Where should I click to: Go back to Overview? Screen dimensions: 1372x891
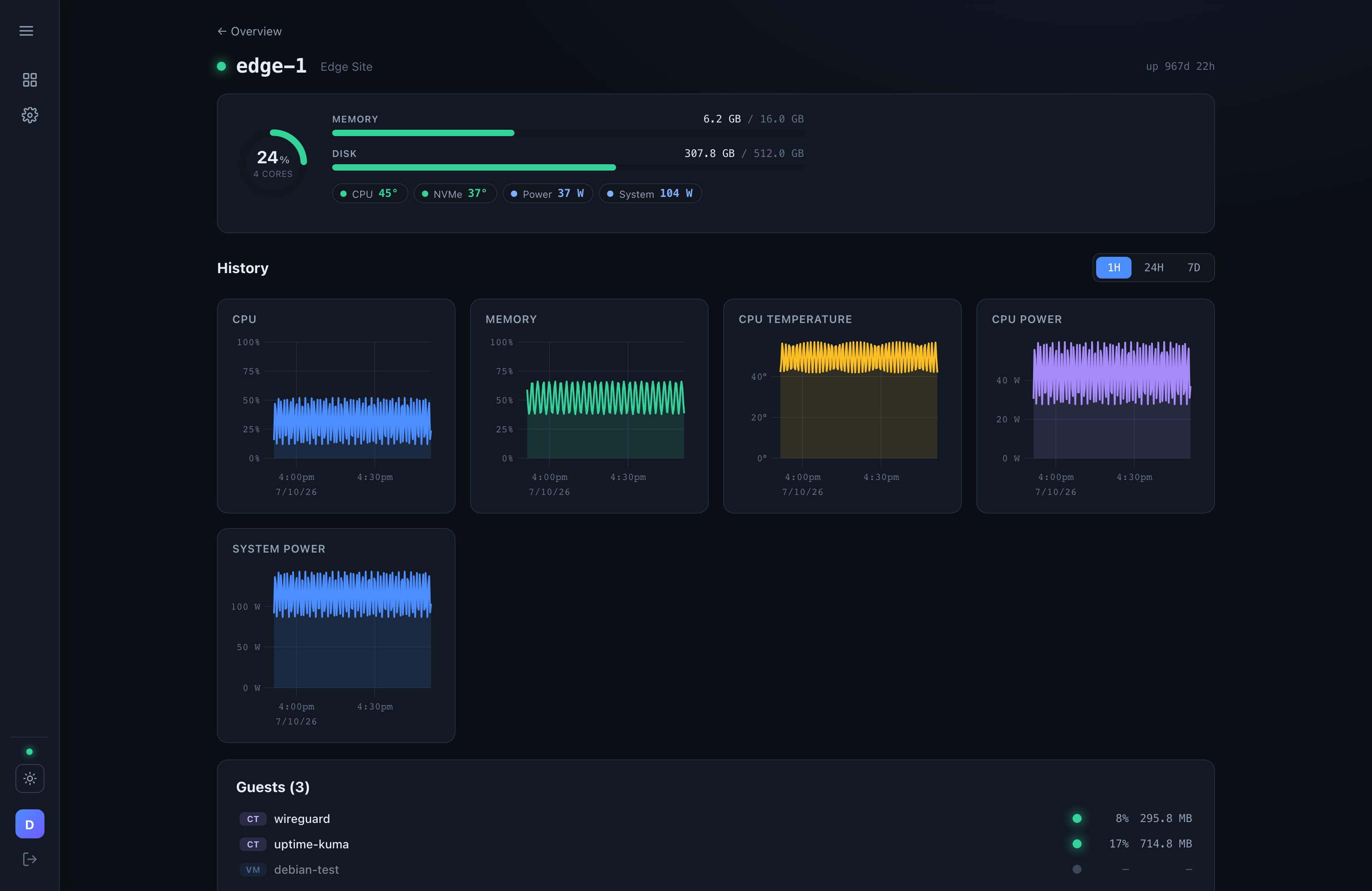pos(250,31)
